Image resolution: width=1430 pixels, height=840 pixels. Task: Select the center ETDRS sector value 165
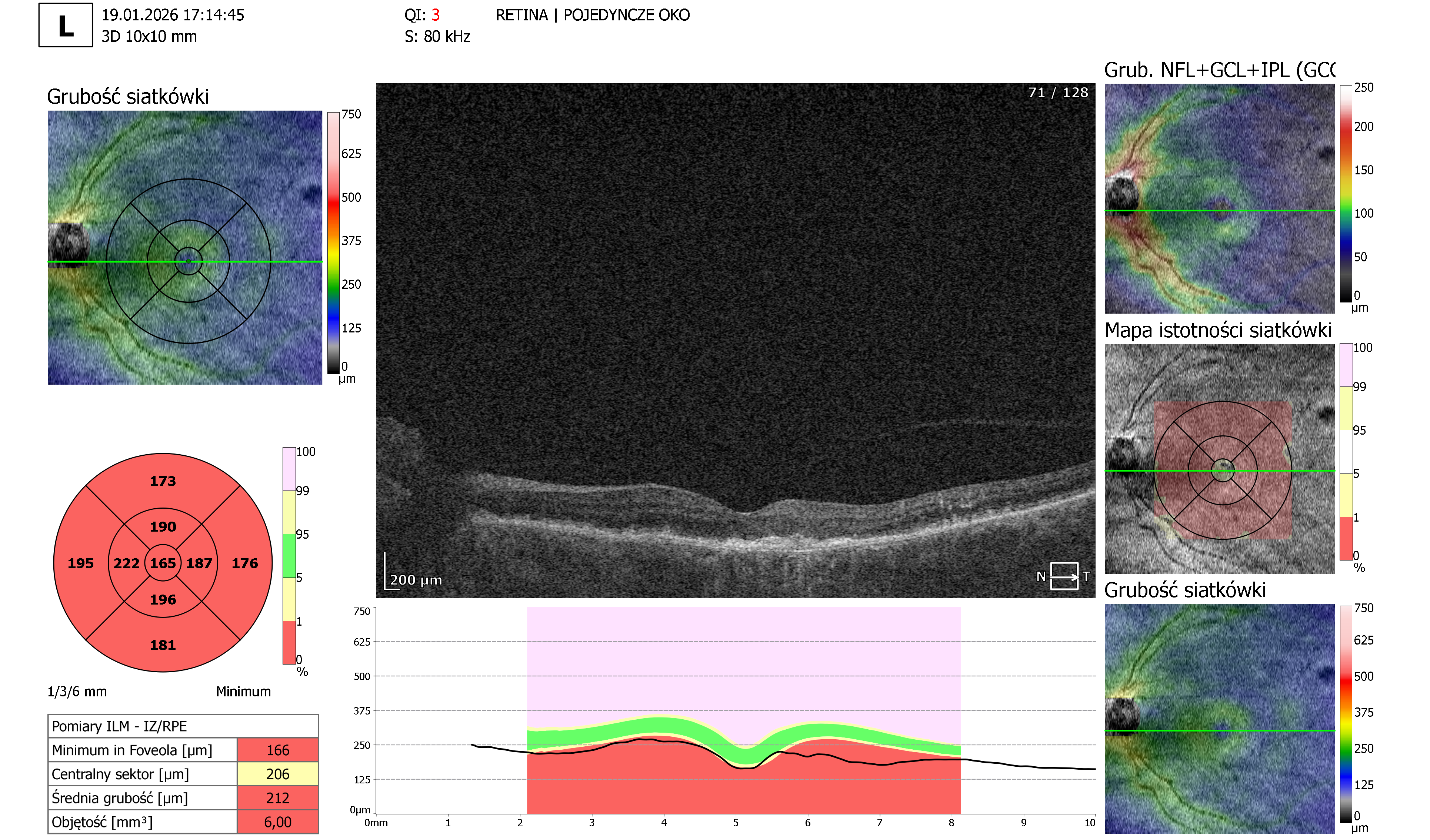click(x=163, y=563)
